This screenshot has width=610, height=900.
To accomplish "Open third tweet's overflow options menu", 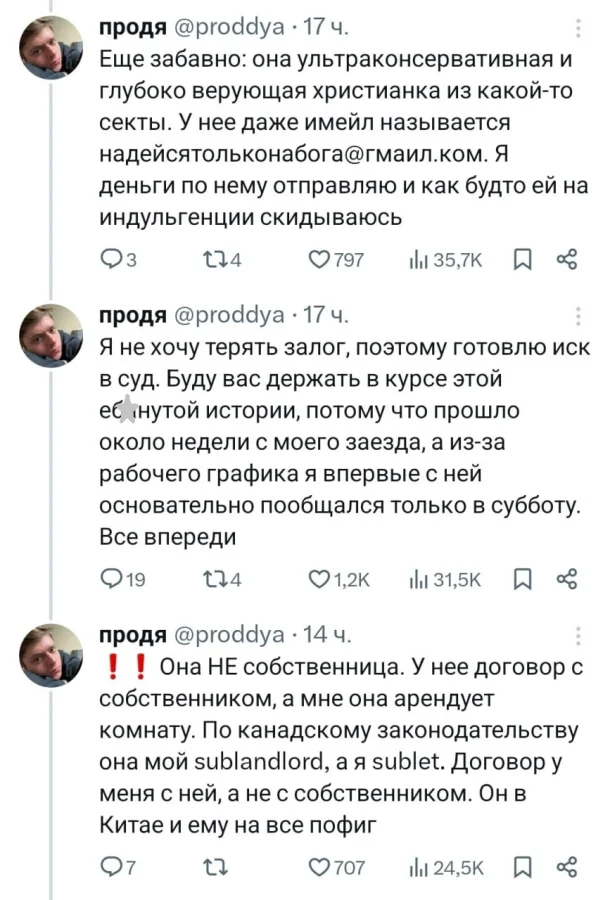I will (x=579, y=634).
